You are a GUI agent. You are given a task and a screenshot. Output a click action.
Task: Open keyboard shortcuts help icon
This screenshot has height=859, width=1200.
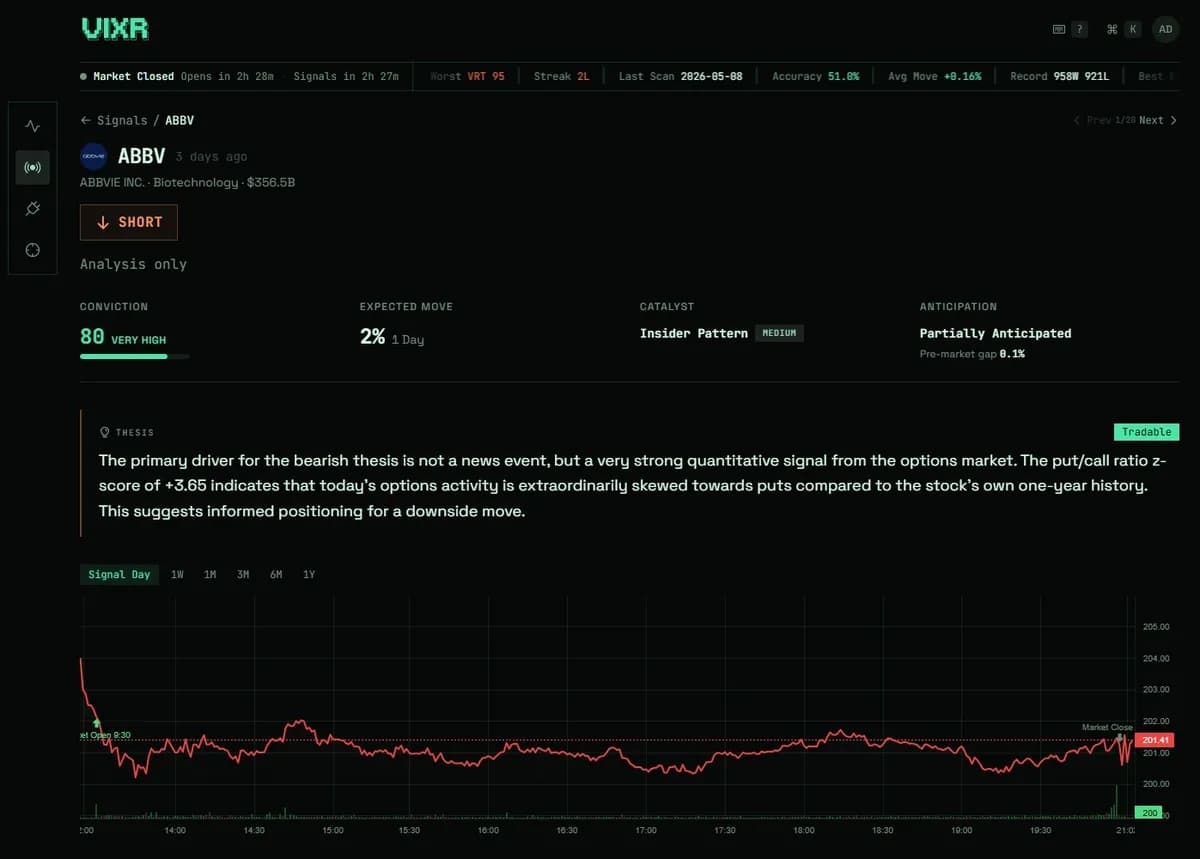pyautogui.click(x=1070, y=30)
